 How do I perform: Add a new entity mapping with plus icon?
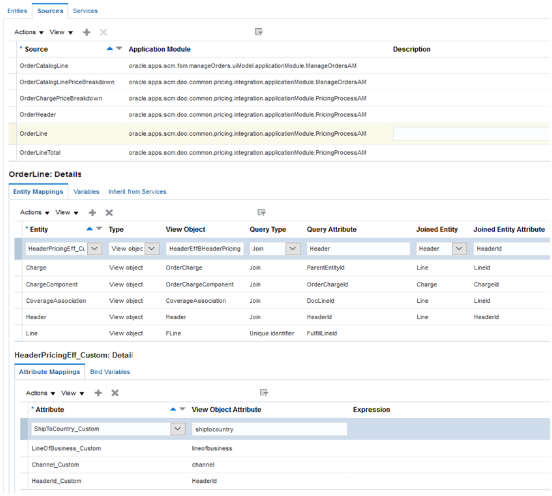click(92, 213)
